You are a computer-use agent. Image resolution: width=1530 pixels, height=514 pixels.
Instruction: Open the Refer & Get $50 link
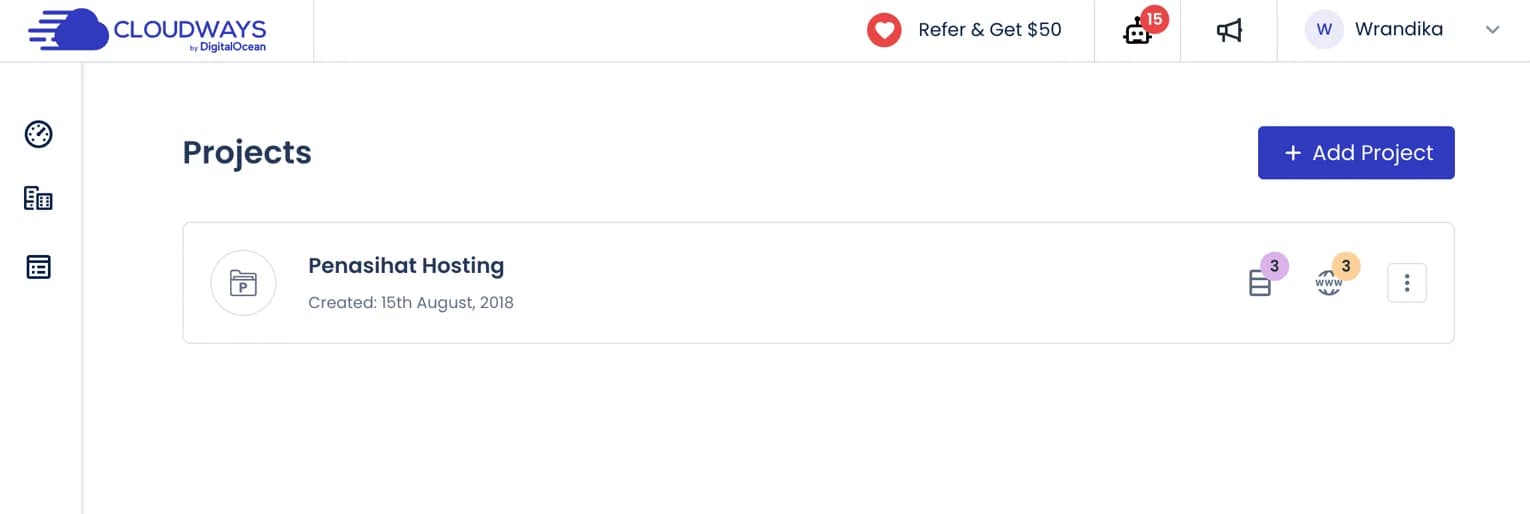coord(989,30)
